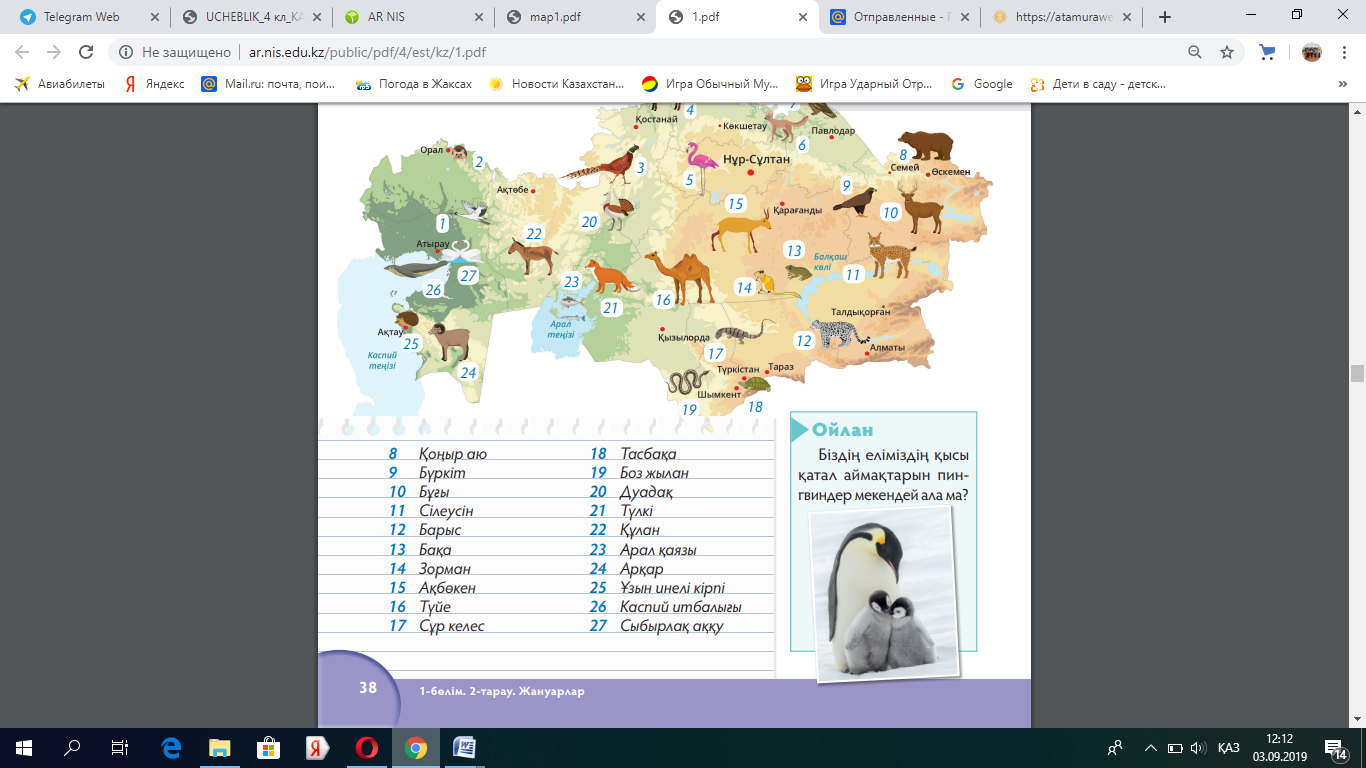
Task: Open Microsoft Store from the taskbar
Action: point(269,747)
